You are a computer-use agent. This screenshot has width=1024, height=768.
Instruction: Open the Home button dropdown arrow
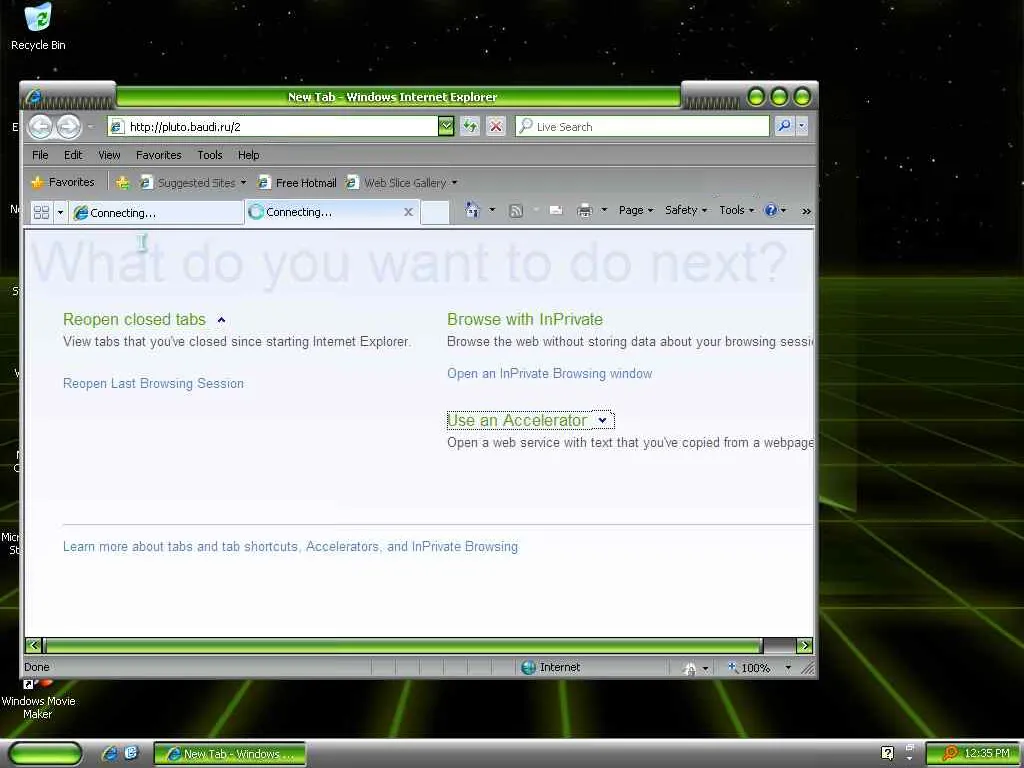coord(492,210)
